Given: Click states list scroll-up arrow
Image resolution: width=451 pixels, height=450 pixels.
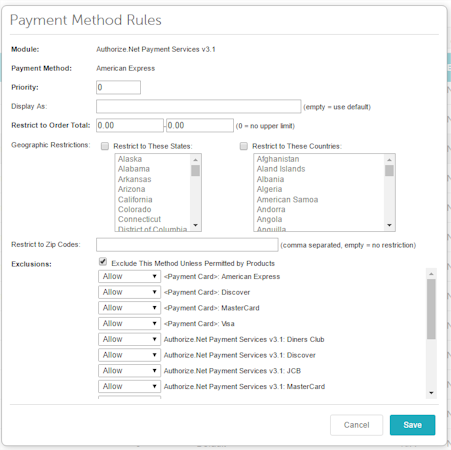Looking at the screenshot, I should pos(196,160).
